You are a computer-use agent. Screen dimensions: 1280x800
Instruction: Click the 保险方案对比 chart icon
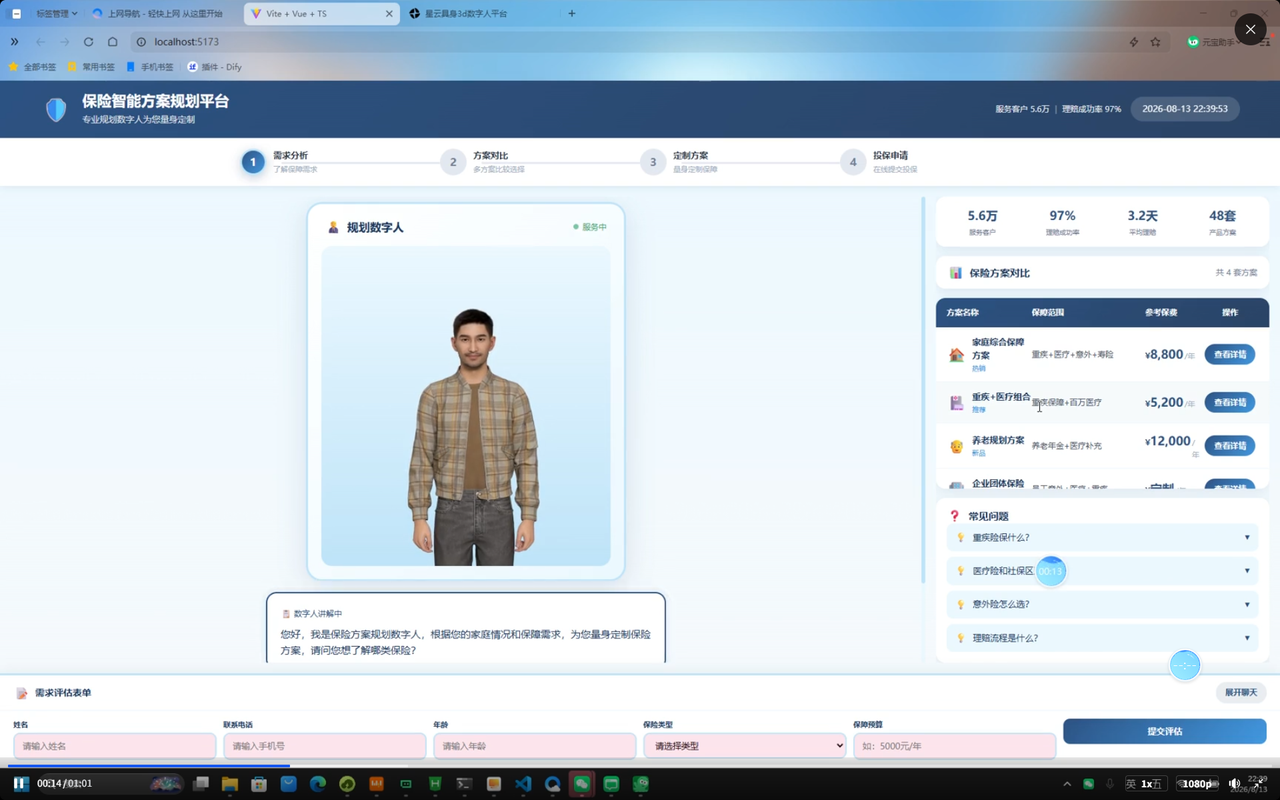(956, 273)
